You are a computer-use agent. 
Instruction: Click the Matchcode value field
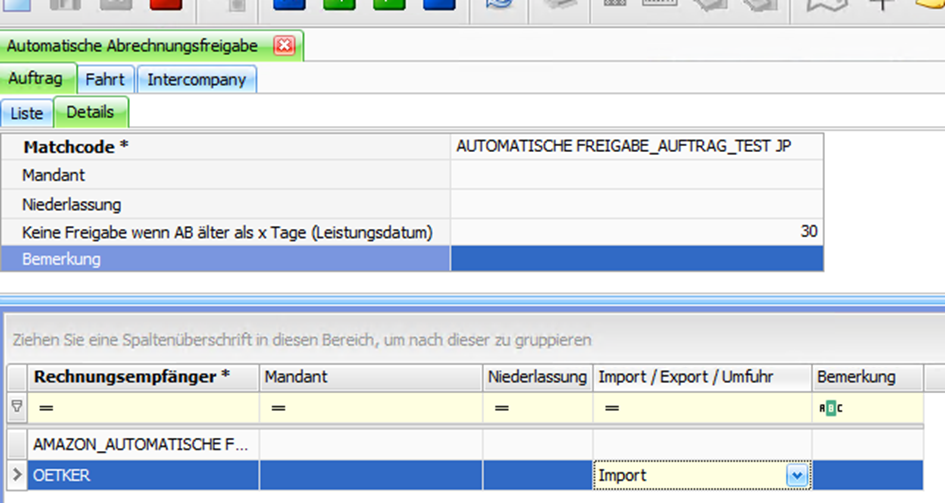(637, 146)
